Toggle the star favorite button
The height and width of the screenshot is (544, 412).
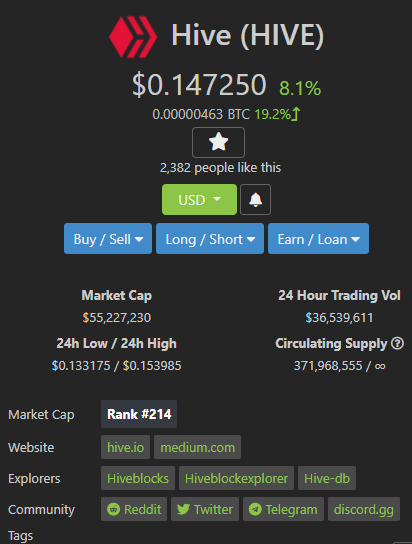218,142
